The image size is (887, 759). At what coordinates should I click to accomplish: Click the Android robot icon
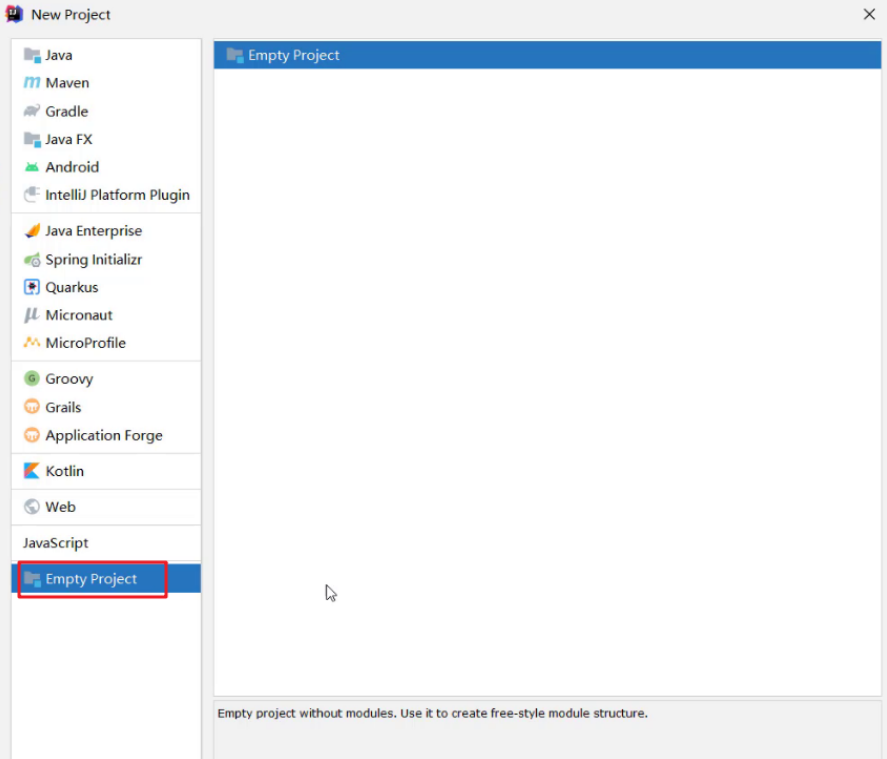point(32,167)
